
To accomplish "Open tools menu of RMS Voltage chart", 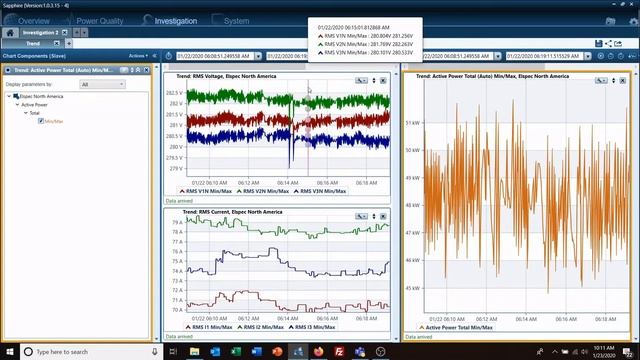I will tap(361, 80).
